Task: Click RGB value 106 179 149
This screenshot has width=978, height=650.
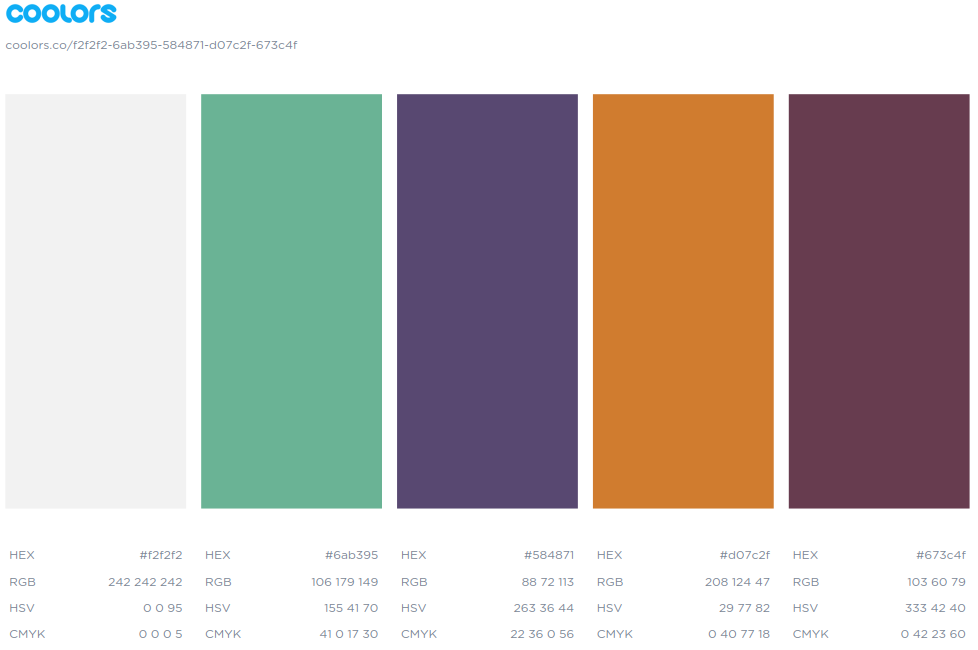Action: pos(345,581)
